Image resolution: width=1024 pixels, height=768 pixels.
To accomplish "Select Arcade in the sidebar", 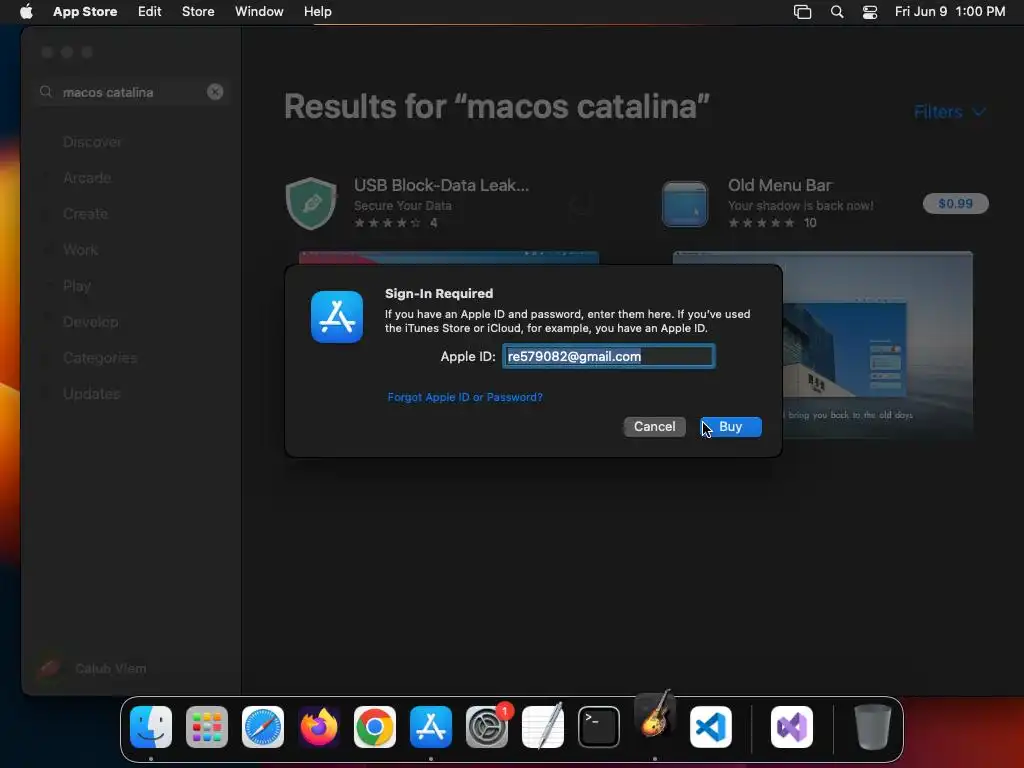I will pos(87,178).
